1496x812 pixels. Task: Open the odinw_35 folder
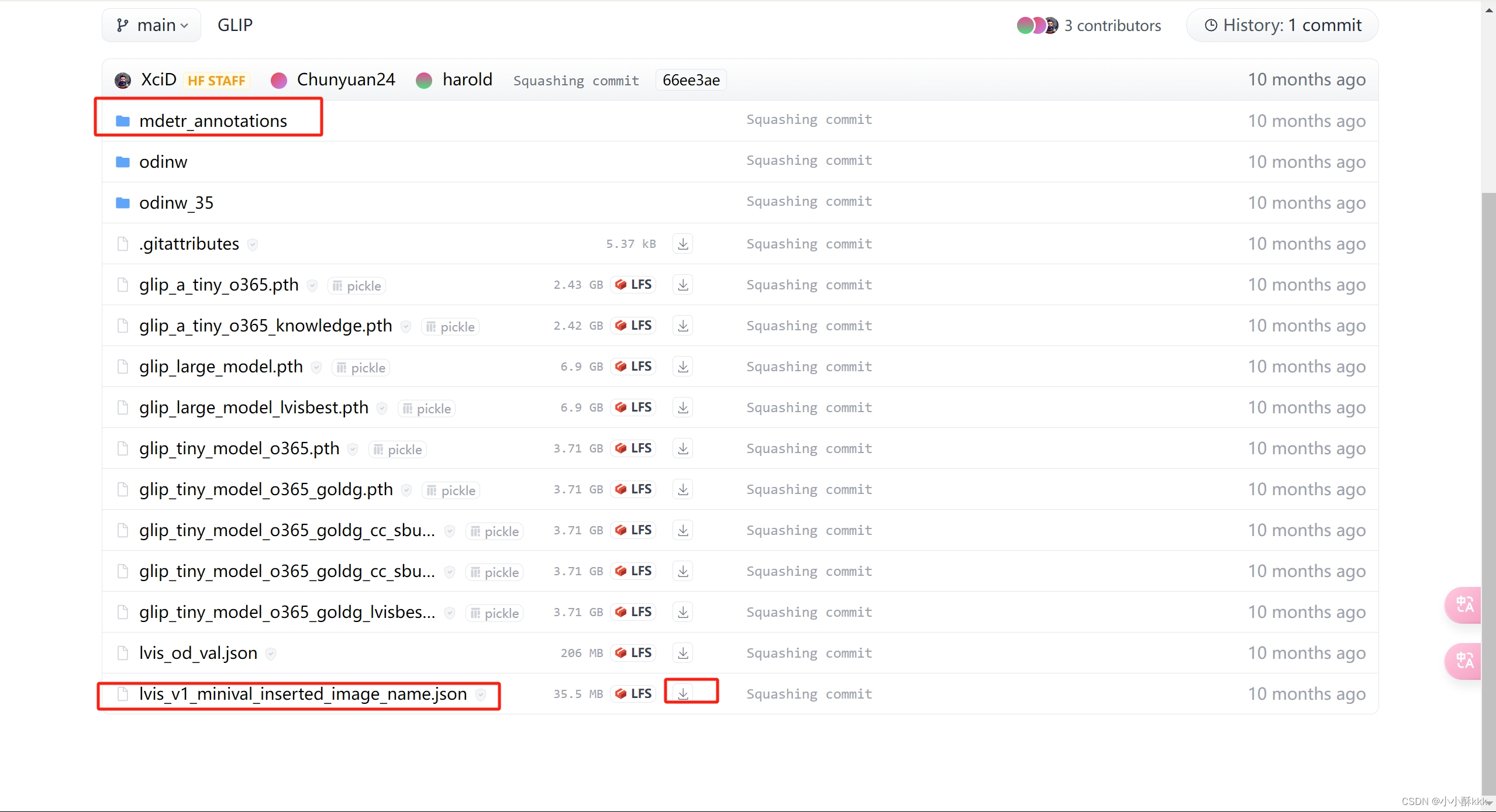click(176, 203)
